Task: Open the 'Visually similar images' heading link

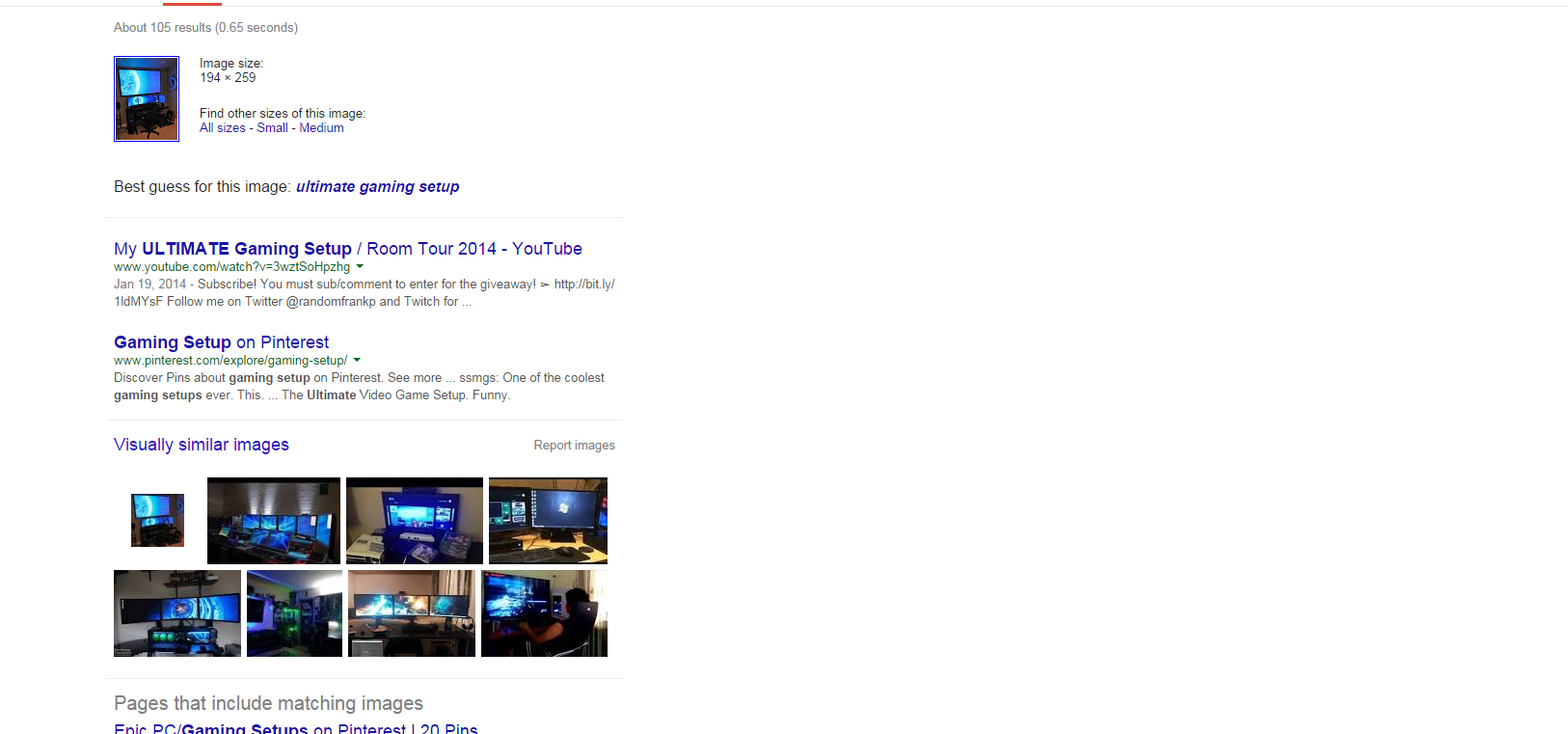Action: point(202,445)
